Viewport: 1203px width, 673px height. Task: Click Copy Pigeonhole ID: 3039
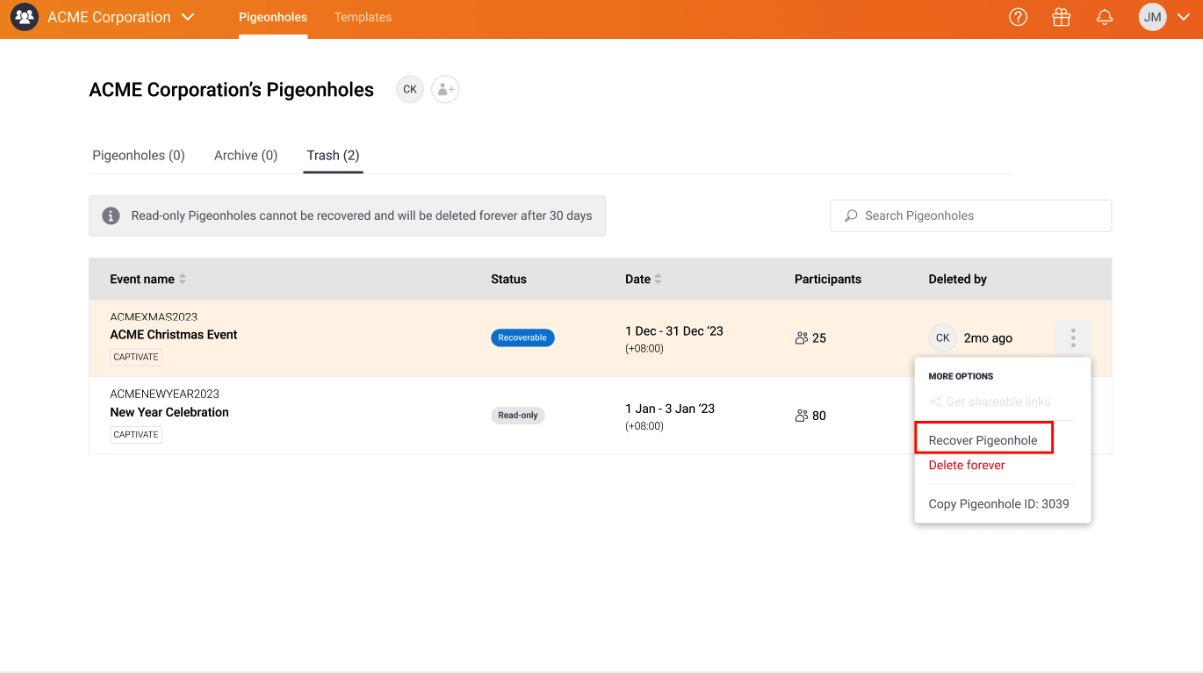point(998,504)
